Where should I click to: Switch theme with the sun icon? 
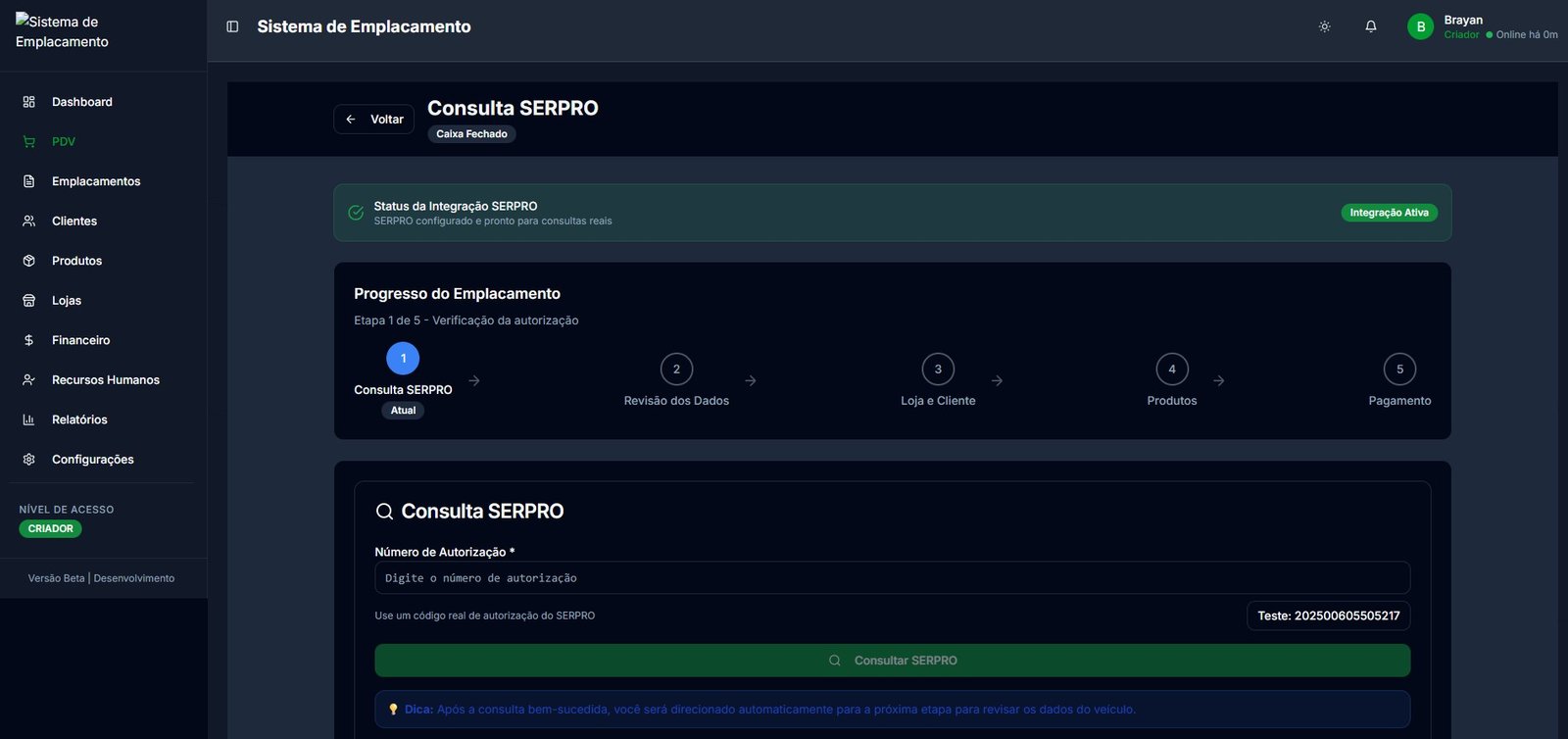1324,26
